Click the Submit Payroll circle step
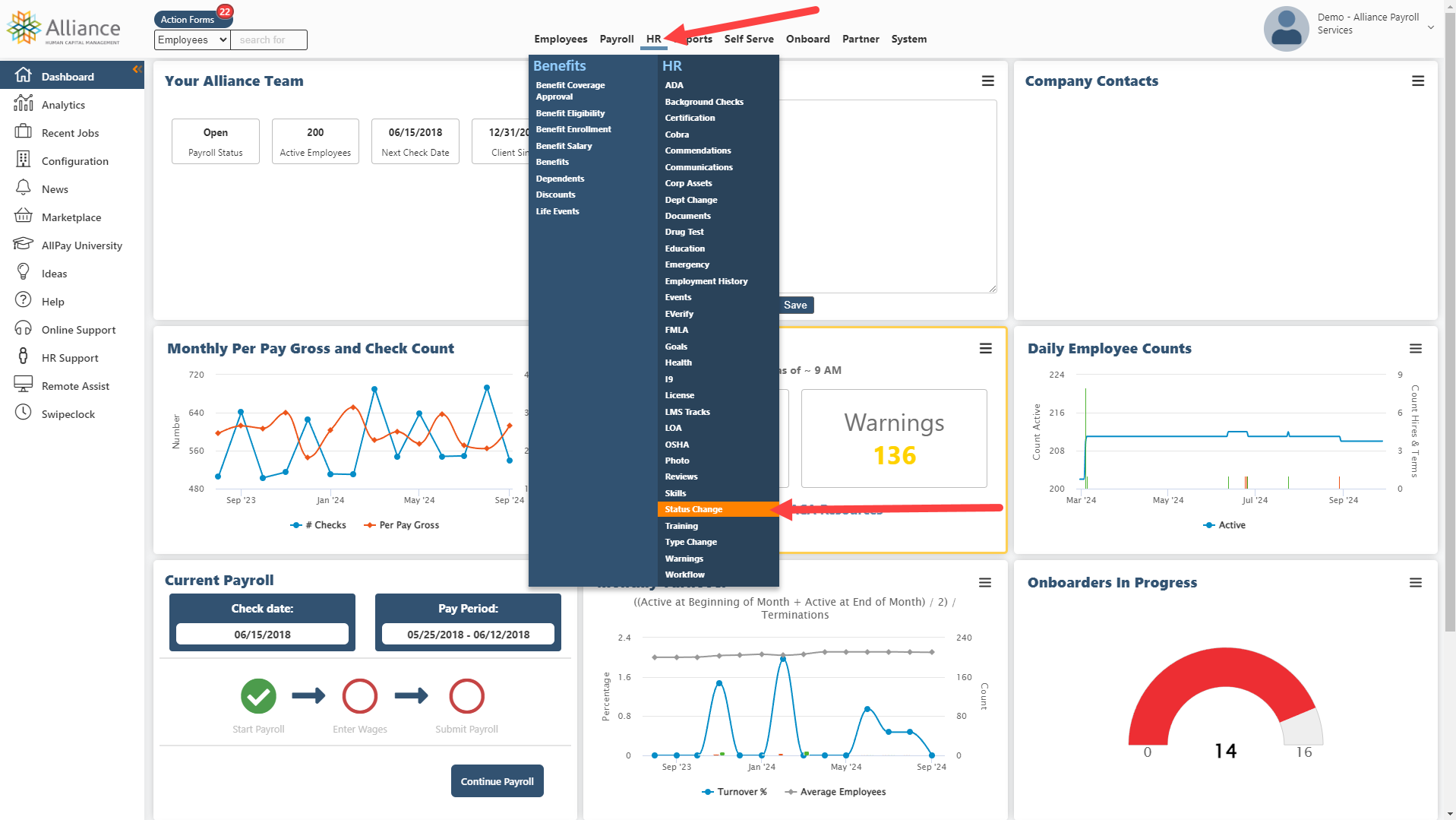This screenshot has height=820, width=1456. point(466,696)
